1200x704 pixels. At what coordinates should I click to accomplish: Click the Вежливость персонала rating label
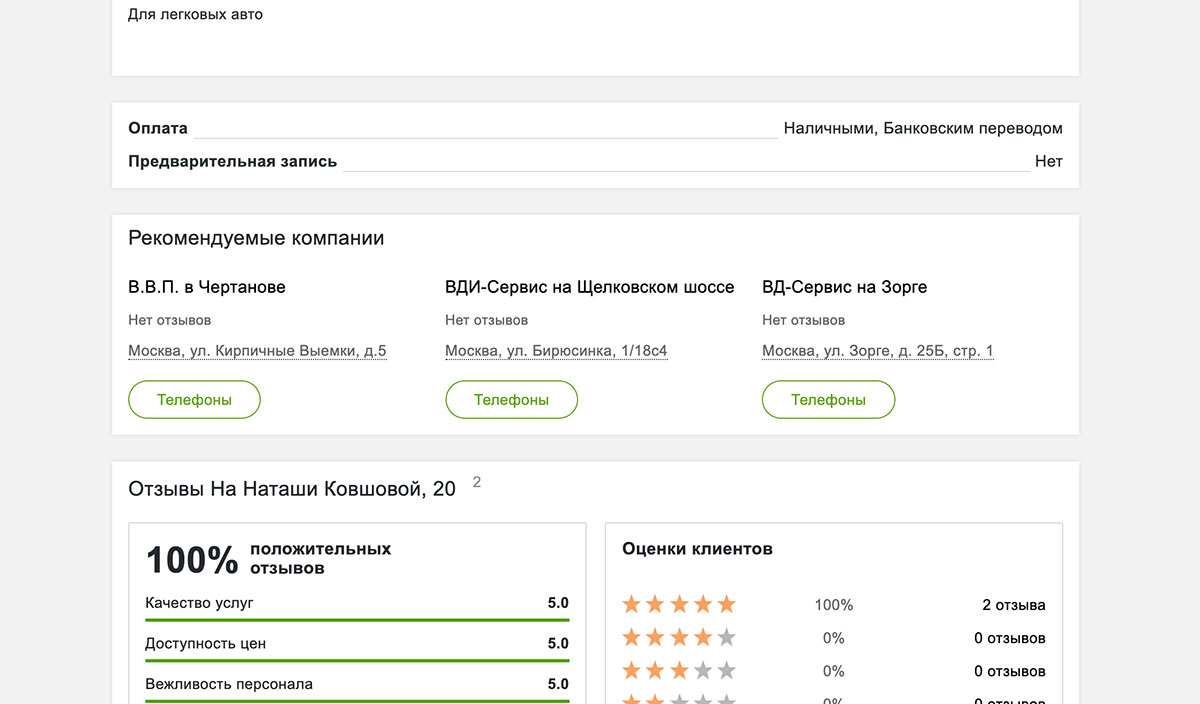[229, 684]
